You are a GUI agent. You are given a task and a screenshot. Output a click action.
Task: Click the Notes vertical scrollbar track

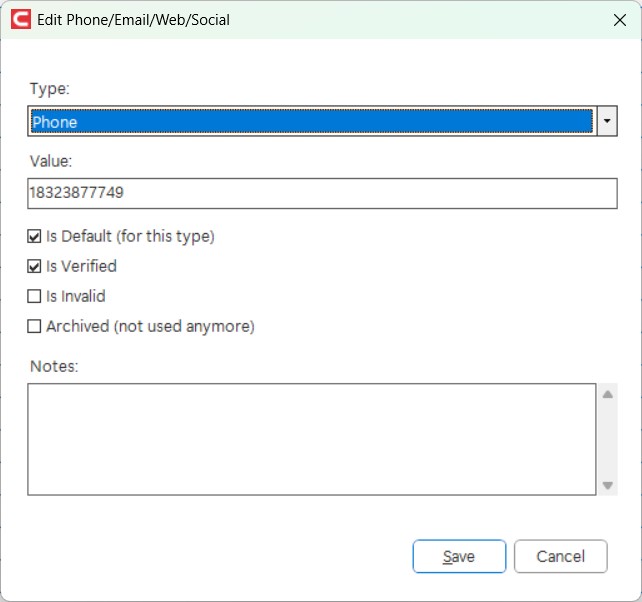tap(608, 440)
